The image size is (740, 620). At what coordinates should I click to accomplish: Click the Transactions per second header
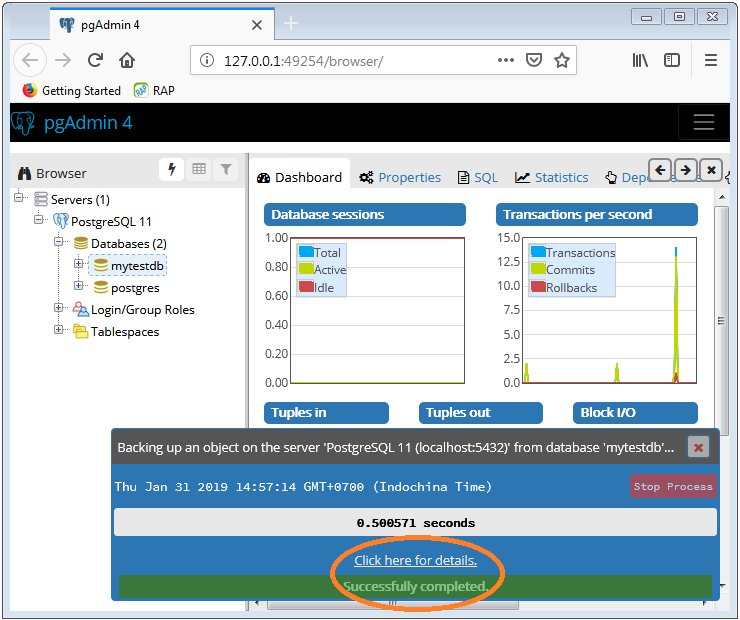(x=597, y=215)
